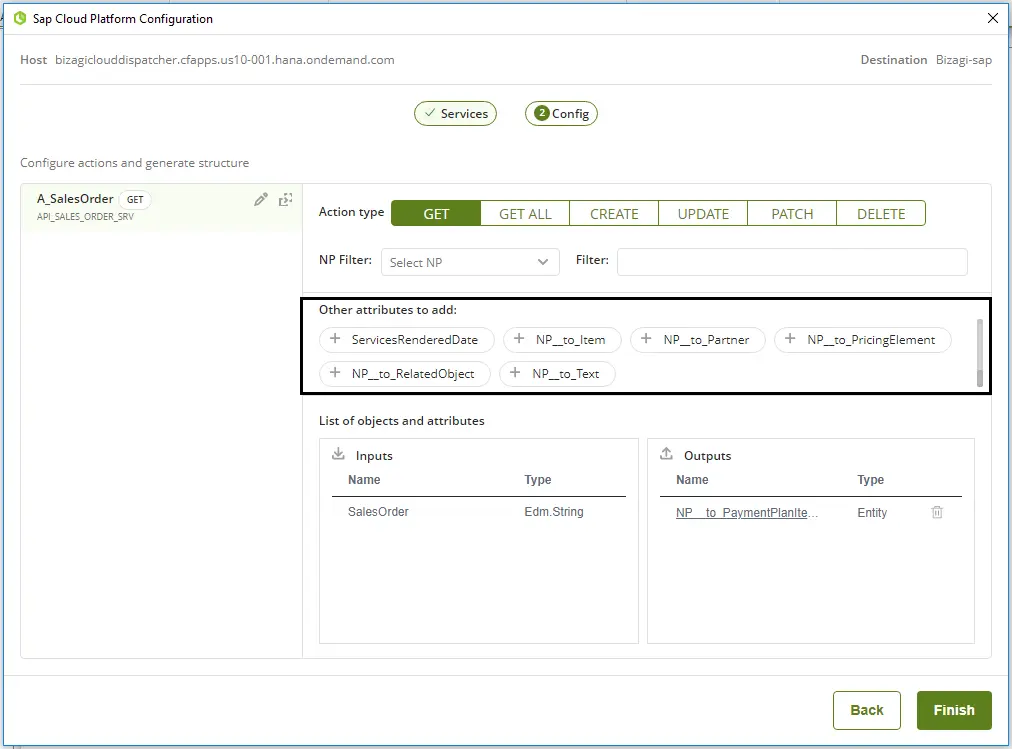Image resolution: width=1012 pixels, height=749 pixels.
Task: Click the Entity type cell in Outputs
Action: click(872, 513)
